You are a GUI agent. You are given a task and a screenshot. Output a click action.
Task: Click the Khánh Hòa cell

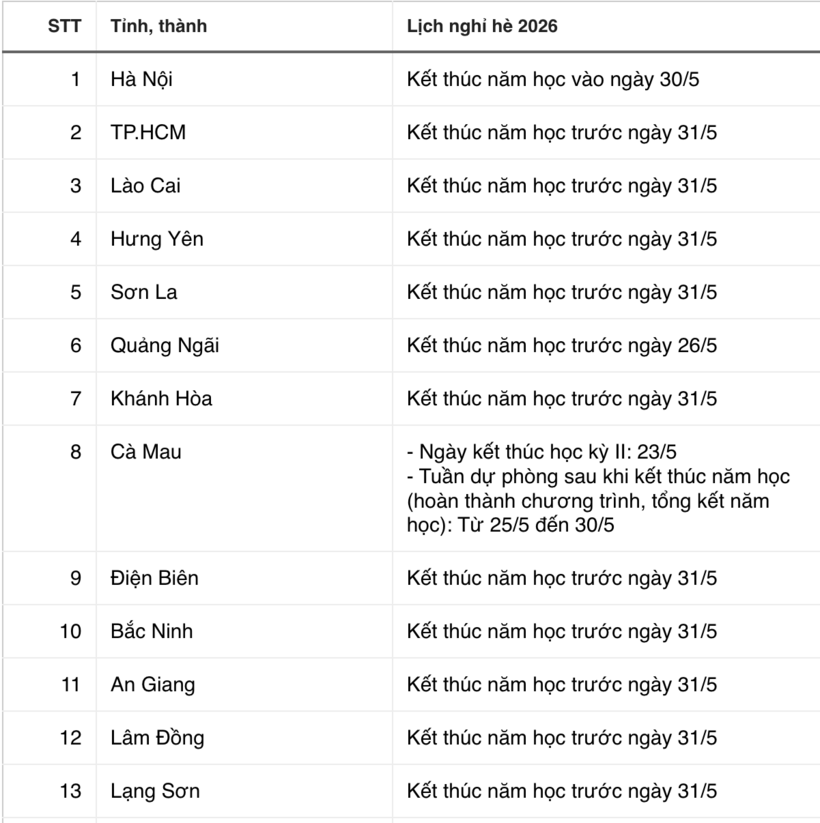point(161,399)
